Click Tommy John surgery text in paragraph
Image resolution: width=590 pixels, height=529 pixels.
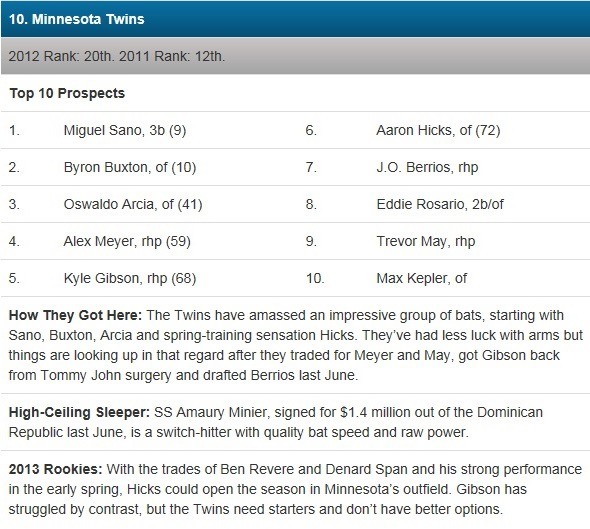(106, 375)
